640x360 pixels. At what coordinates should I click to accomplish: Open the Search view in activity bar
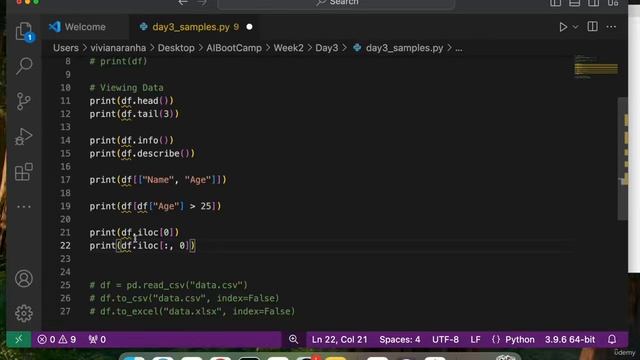[24, 66]
